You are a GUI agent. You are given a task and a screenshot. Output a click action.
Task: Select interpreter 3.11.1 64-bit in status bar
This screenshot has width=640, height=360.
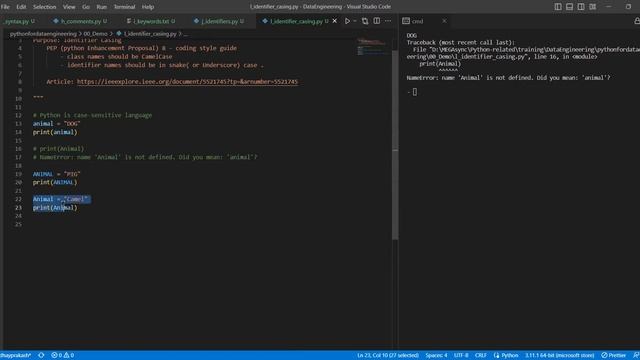[560, 356]
